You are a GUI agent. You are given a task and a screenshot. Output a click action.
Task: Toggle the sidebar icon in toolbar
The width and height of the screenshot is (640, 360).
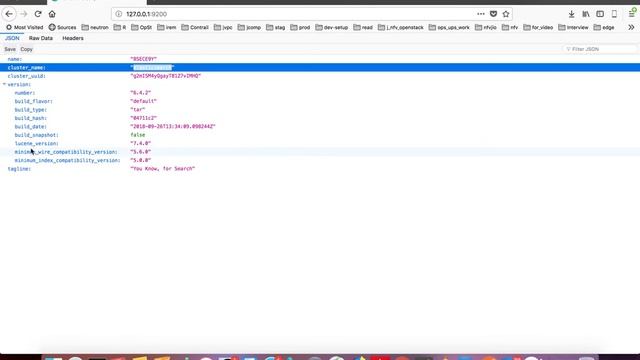click(x=600, y=14)
